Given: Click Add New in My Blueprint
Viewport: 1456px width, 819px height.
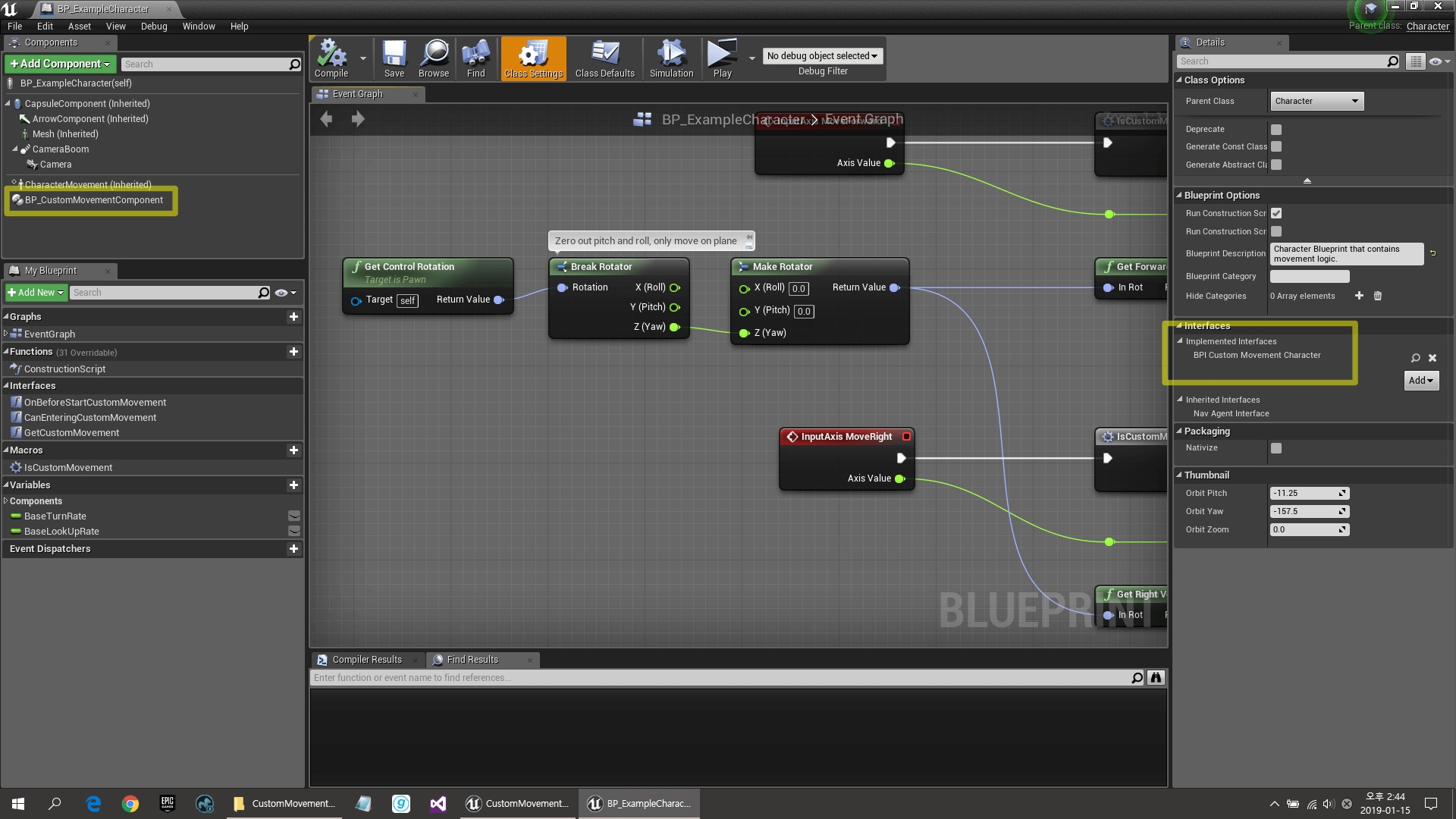Looking at the screenshot, I should pos(35,292).
